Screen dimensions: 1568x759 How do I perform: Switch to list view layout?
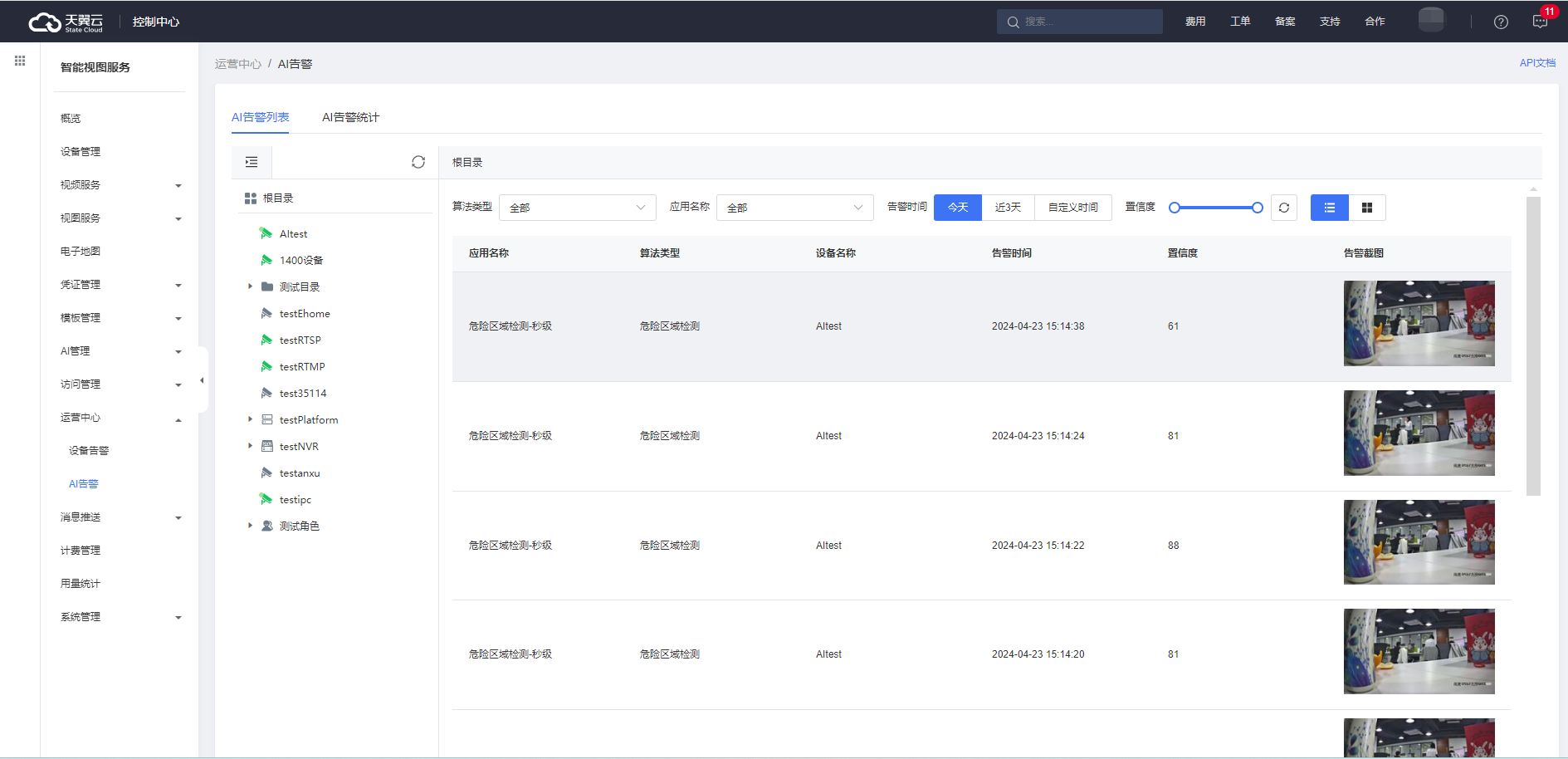[x=1330, y=208]
